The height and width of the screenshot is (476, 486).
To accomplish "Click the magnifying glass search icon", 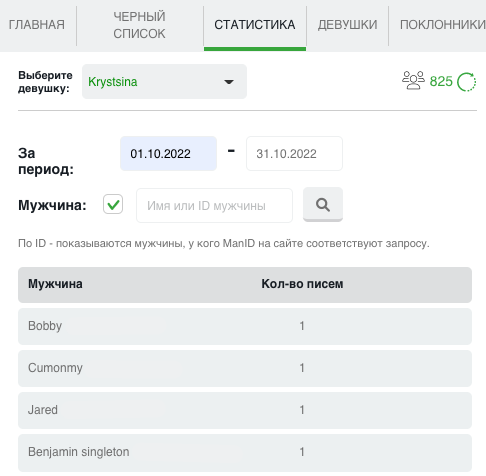I will click(x=323, y=204).
